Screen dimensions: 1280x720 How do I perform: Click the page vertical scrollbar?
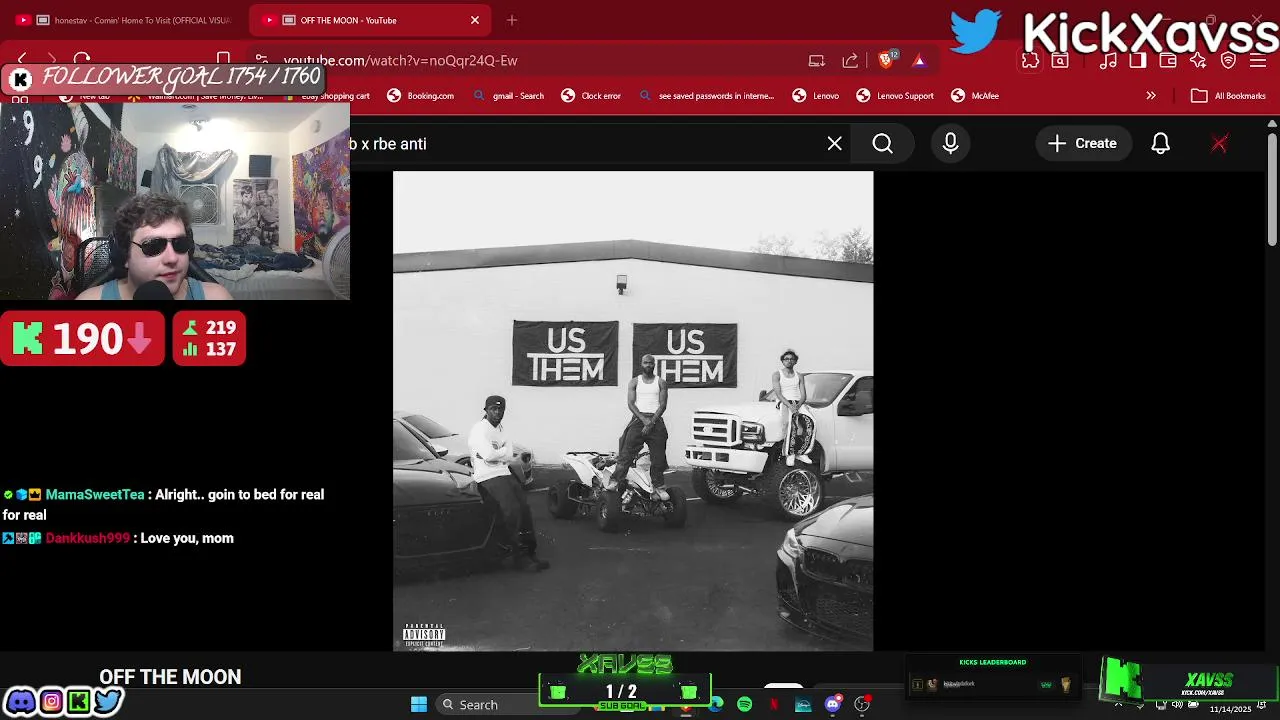pyautogui.click(x=1272, y=190)
